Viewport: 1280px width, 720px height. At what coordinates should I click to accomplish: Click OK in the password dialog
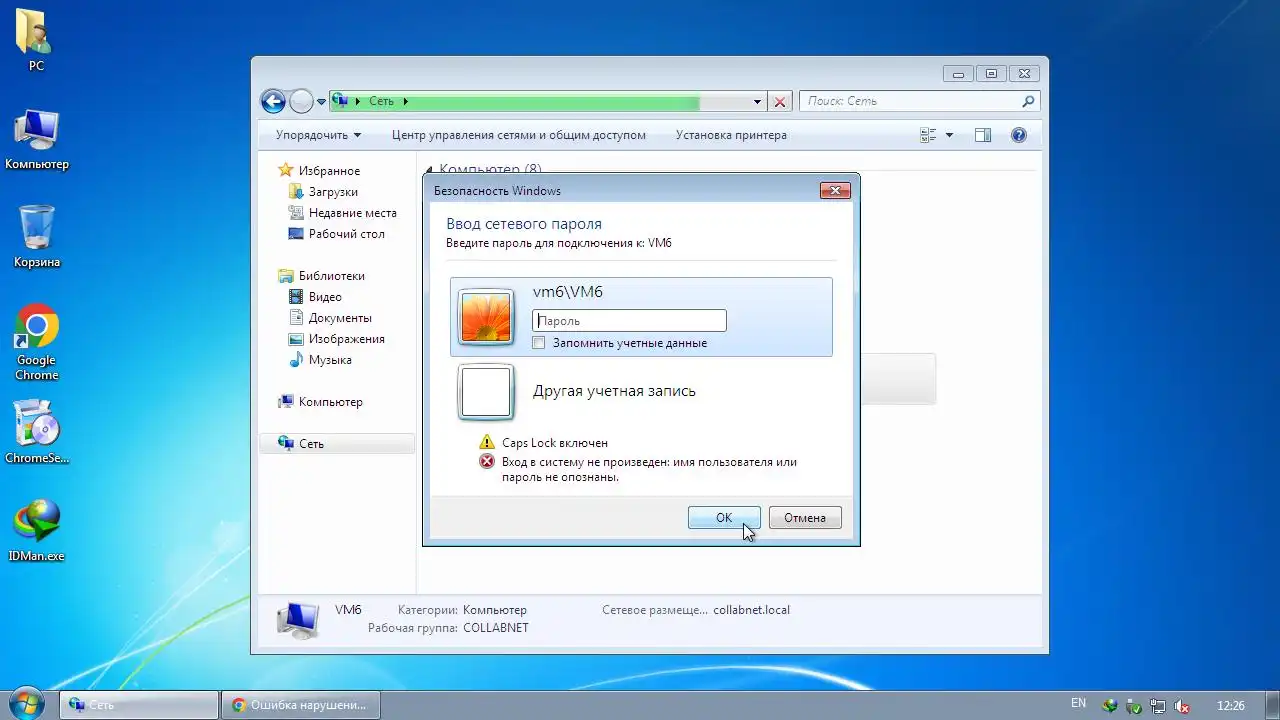coord(724,518)
